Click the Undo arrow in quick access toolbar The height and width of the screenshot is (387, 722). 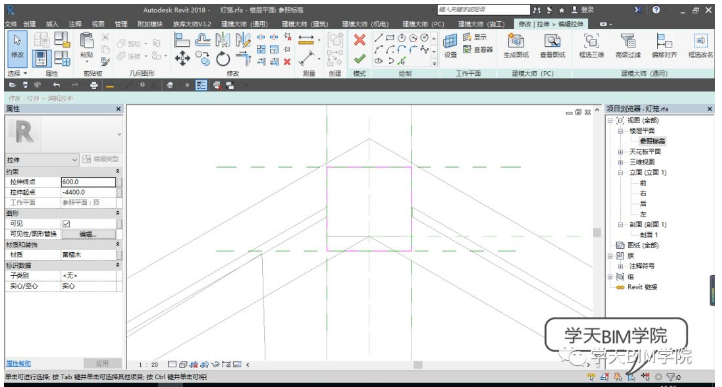[56, 85]
